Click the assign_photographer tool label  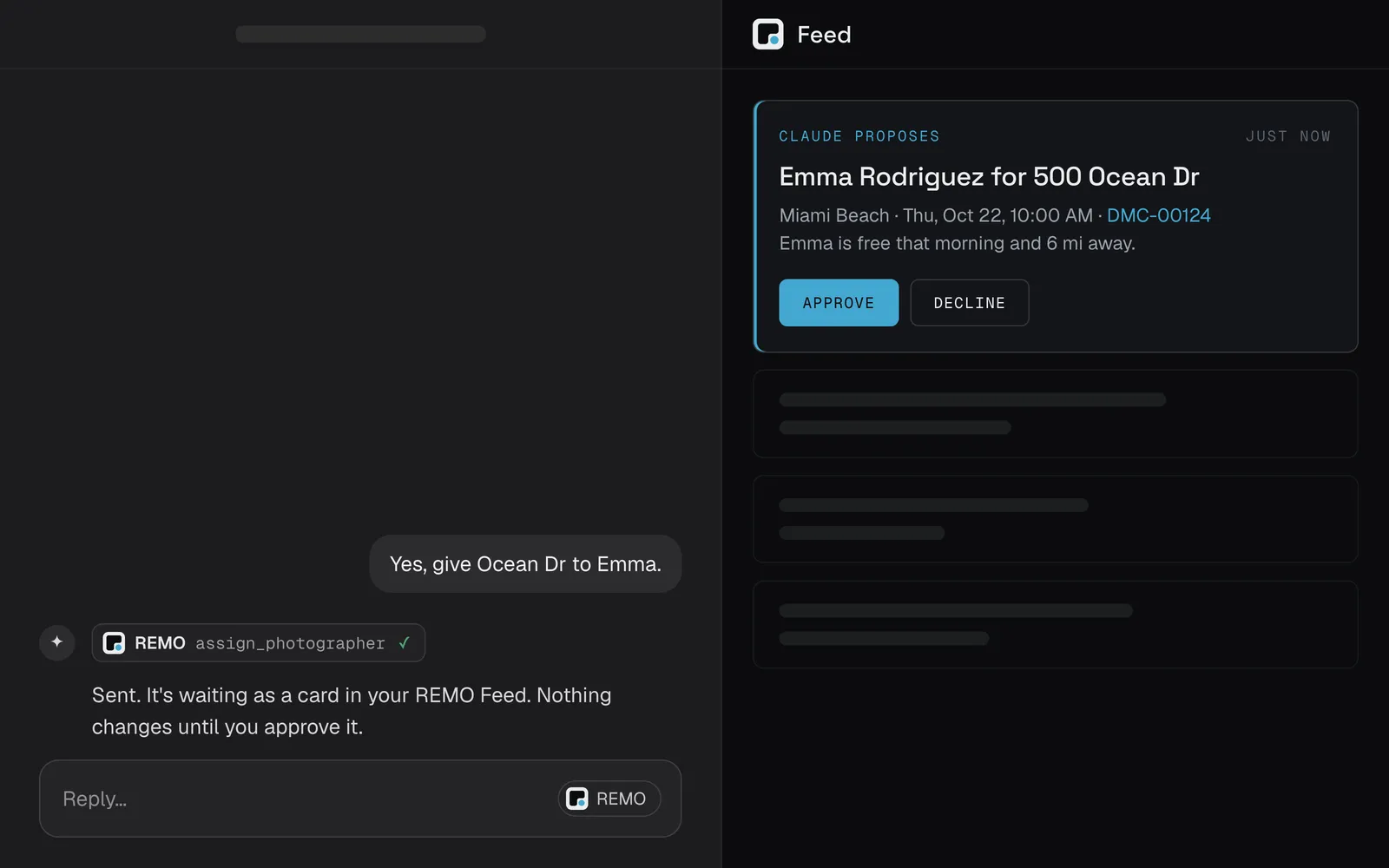[290, 643]
